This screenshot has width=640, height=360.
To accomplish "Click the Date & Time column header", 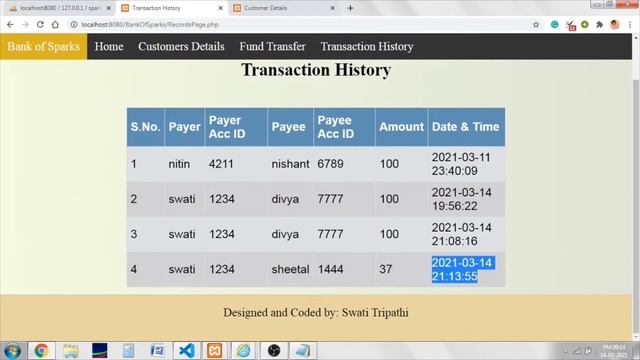I will tap(466, 127).
